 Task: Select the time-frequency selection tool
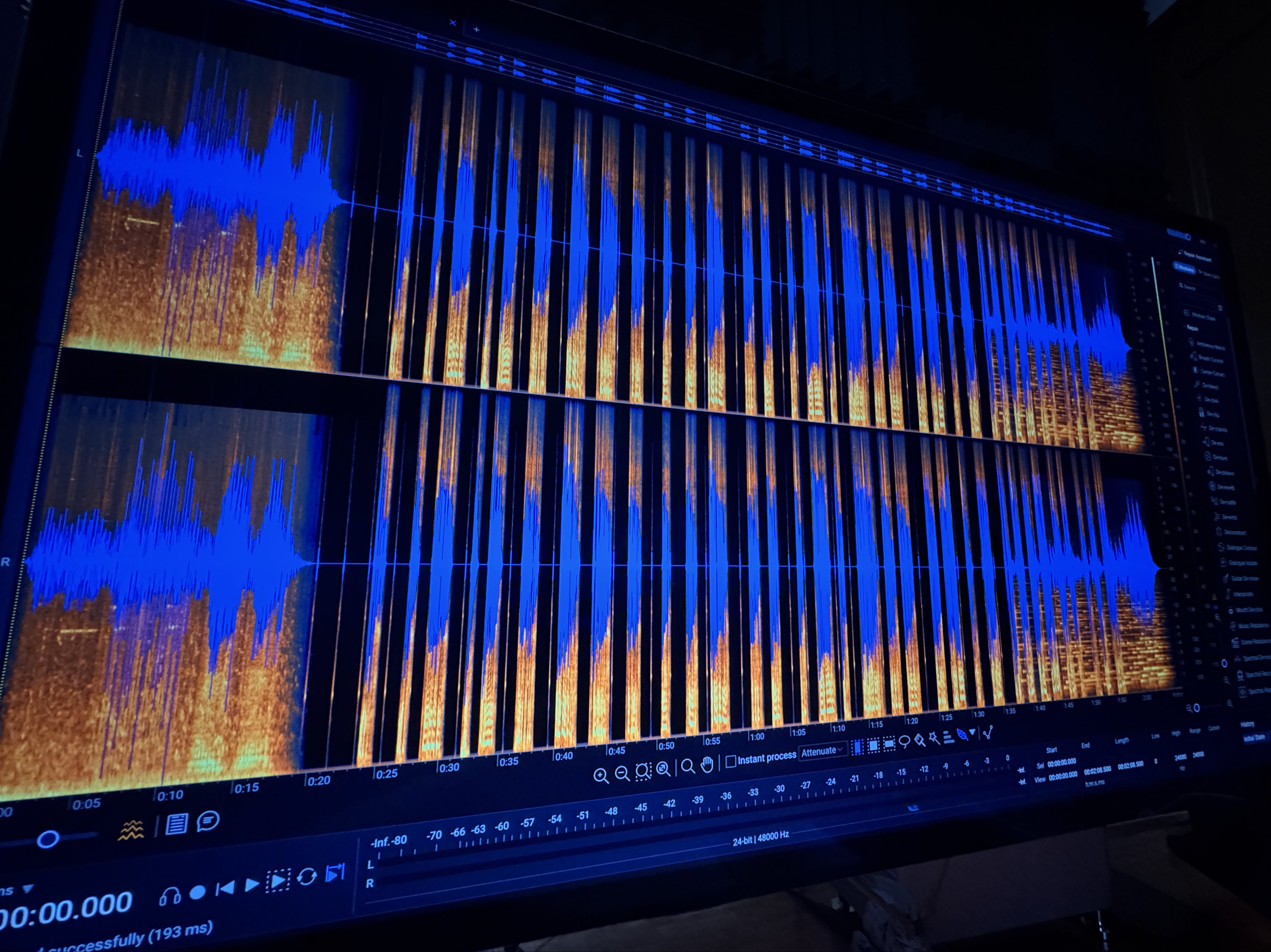(873, 745)
